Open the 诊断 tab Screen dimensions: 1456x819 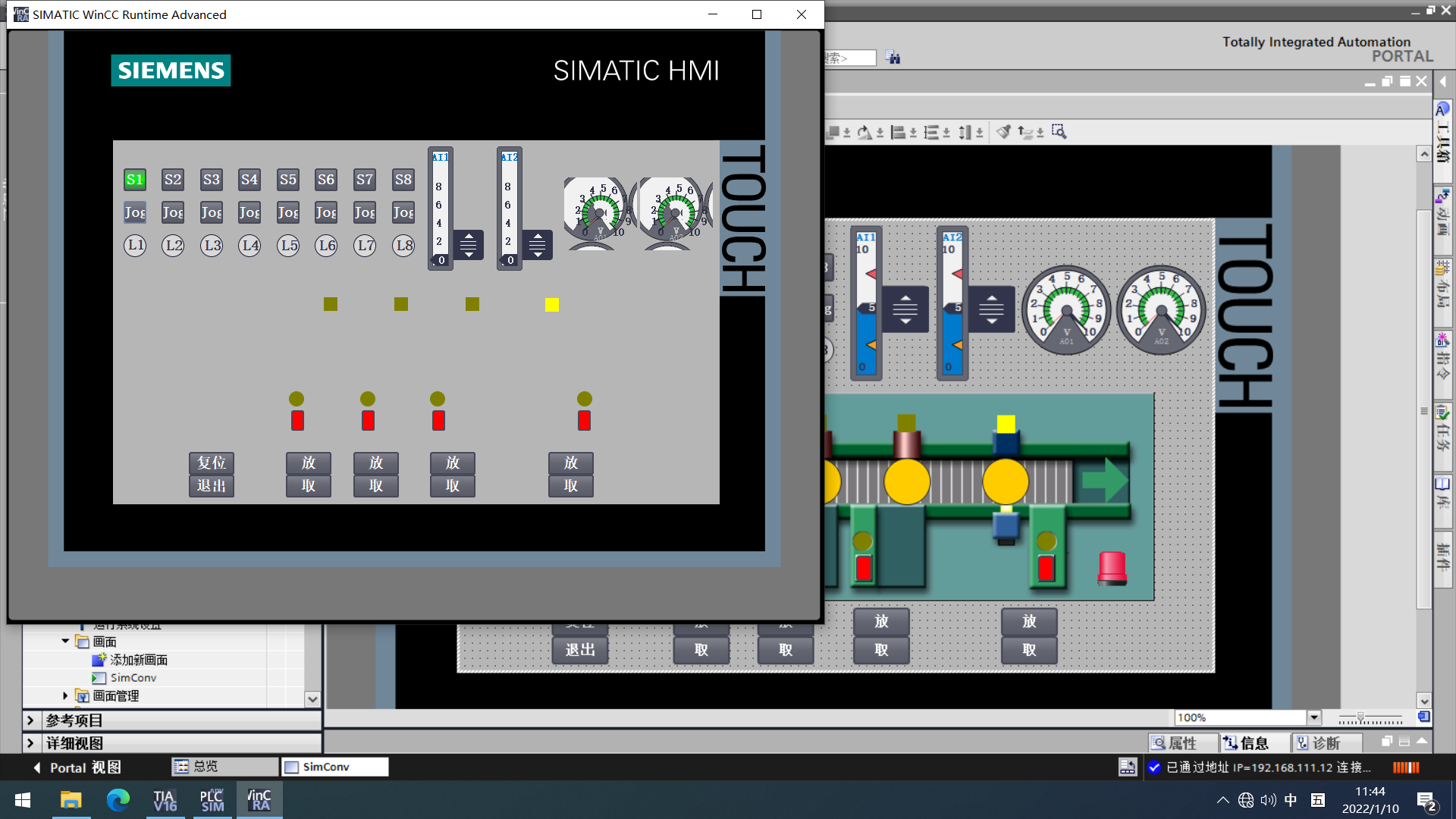click(x=1327, y=743)
